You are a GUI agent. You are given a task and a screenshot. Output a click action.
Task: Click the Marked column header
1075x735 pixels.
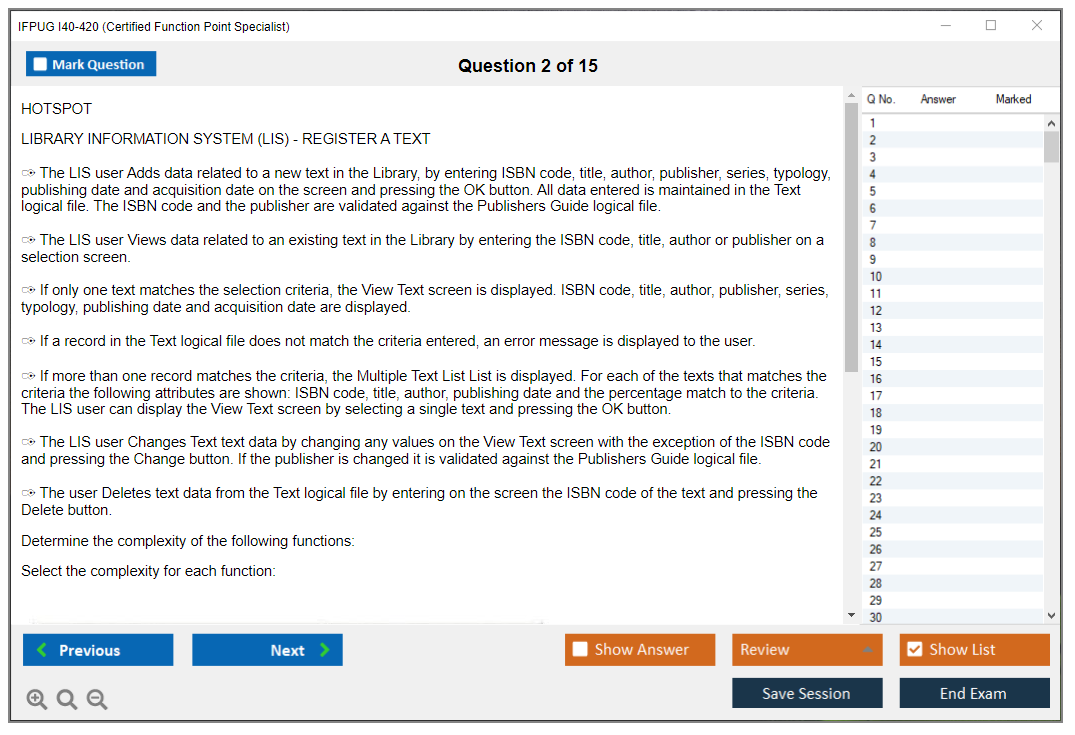[1013, 99]
